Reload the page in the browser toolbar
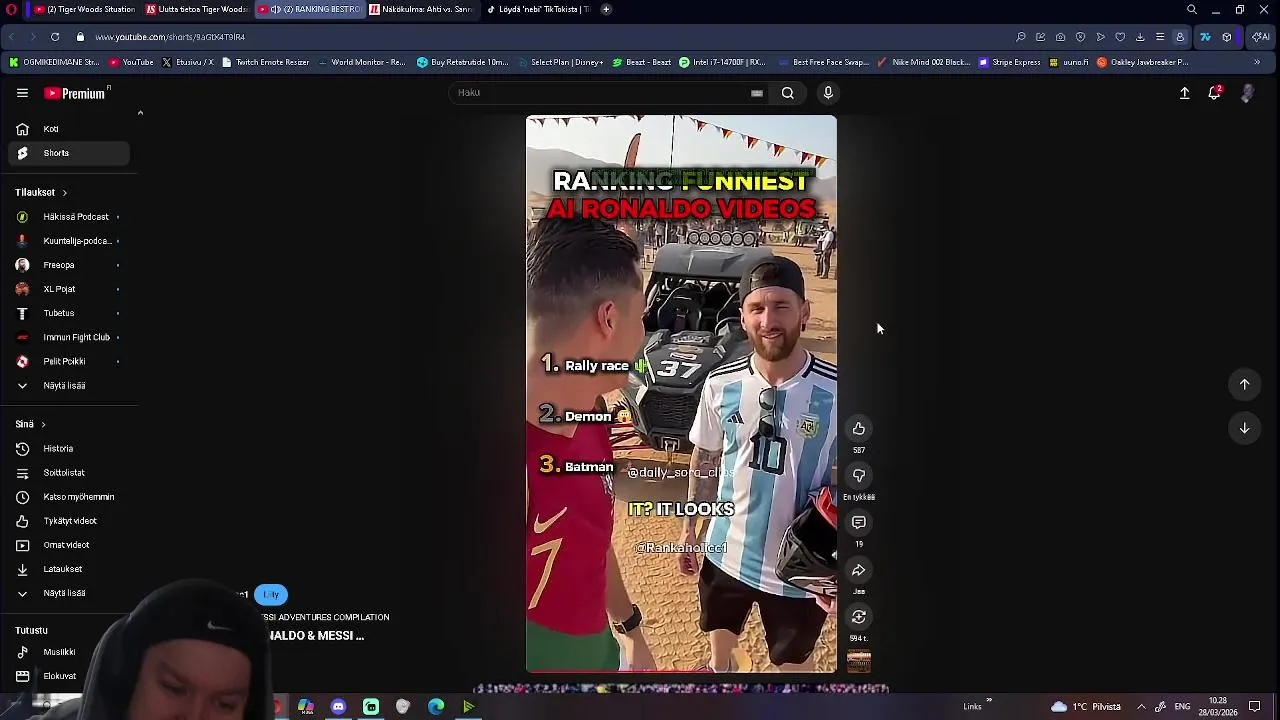The width and height of the screenshot is (1280, 720). (x=55, y=37)
